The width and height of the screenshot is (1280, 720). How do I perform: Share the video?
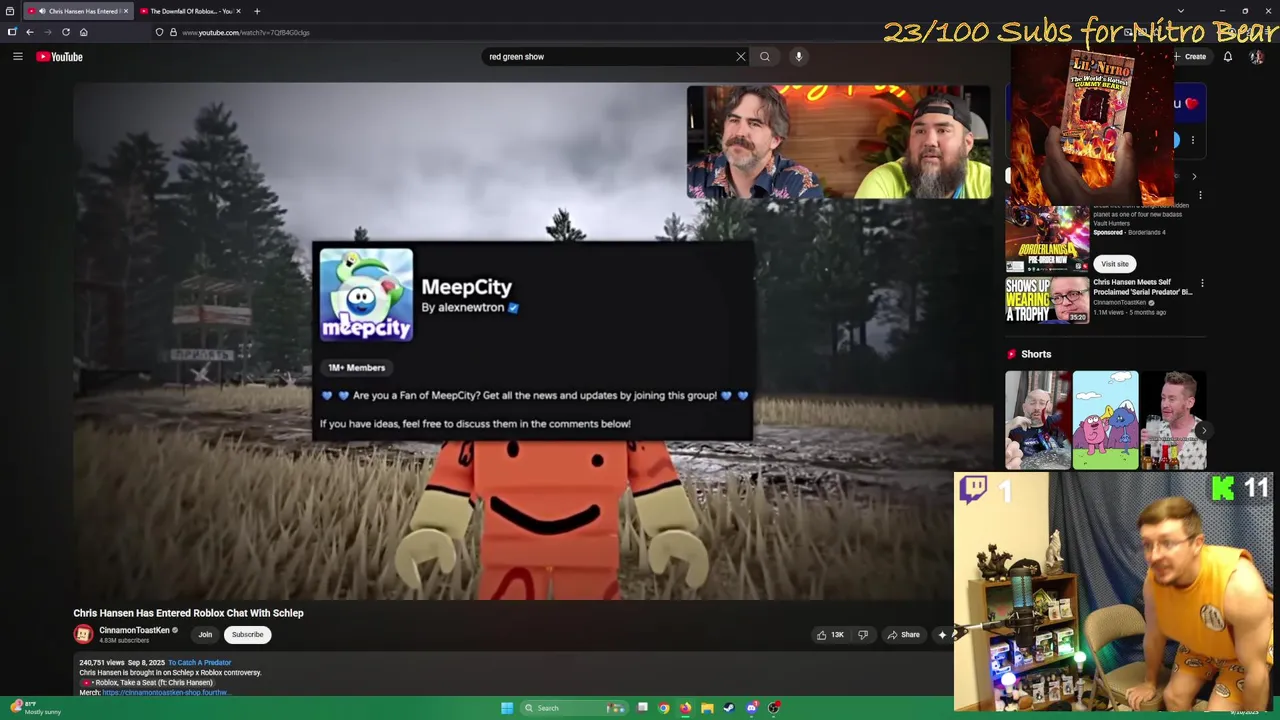(903, 634)
